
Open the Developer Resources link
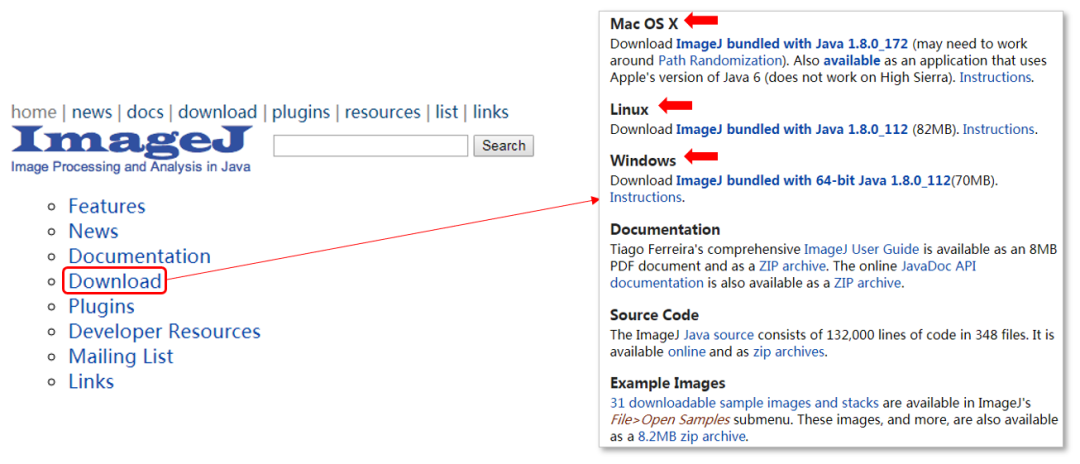pyautogui.click(x=164, y=331)
